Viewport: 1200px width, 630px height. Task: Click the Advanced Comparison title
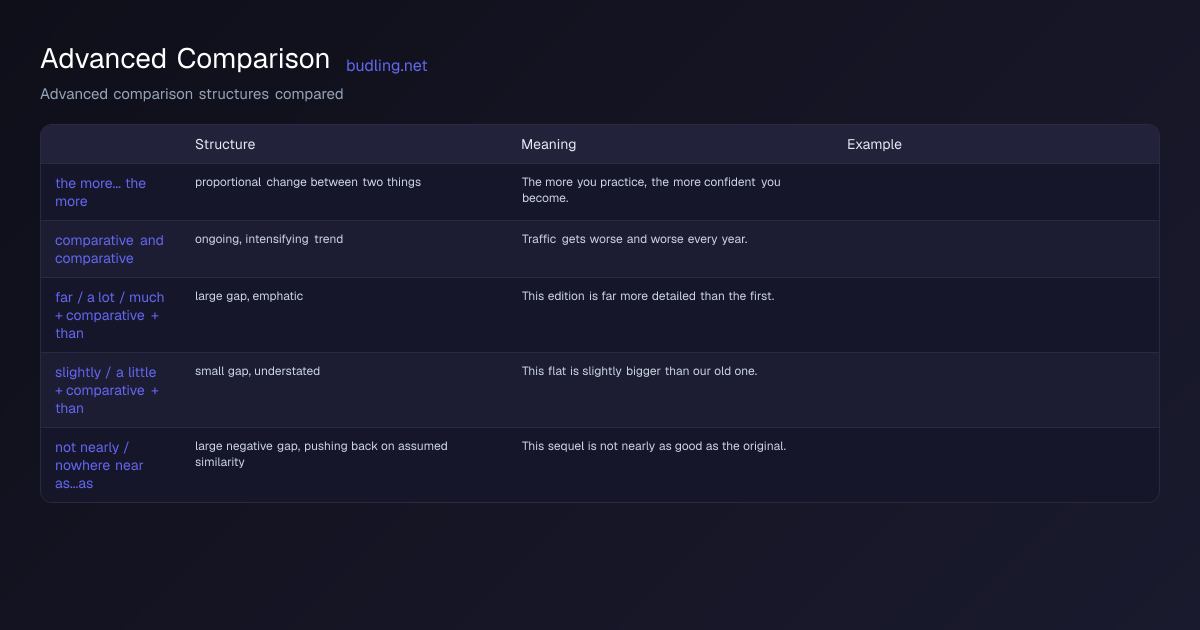(x=185, y=59)
